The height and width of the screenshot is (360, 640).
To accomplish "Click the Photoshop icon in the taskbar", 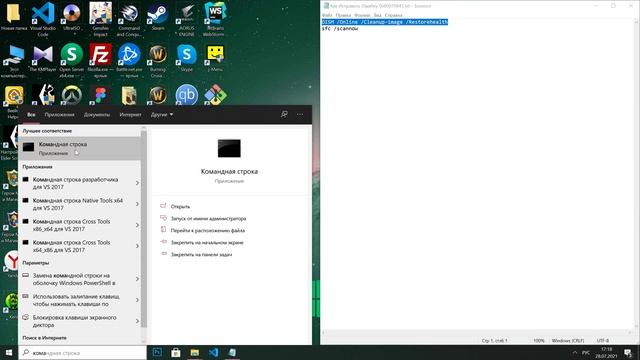I will (157, 353).
